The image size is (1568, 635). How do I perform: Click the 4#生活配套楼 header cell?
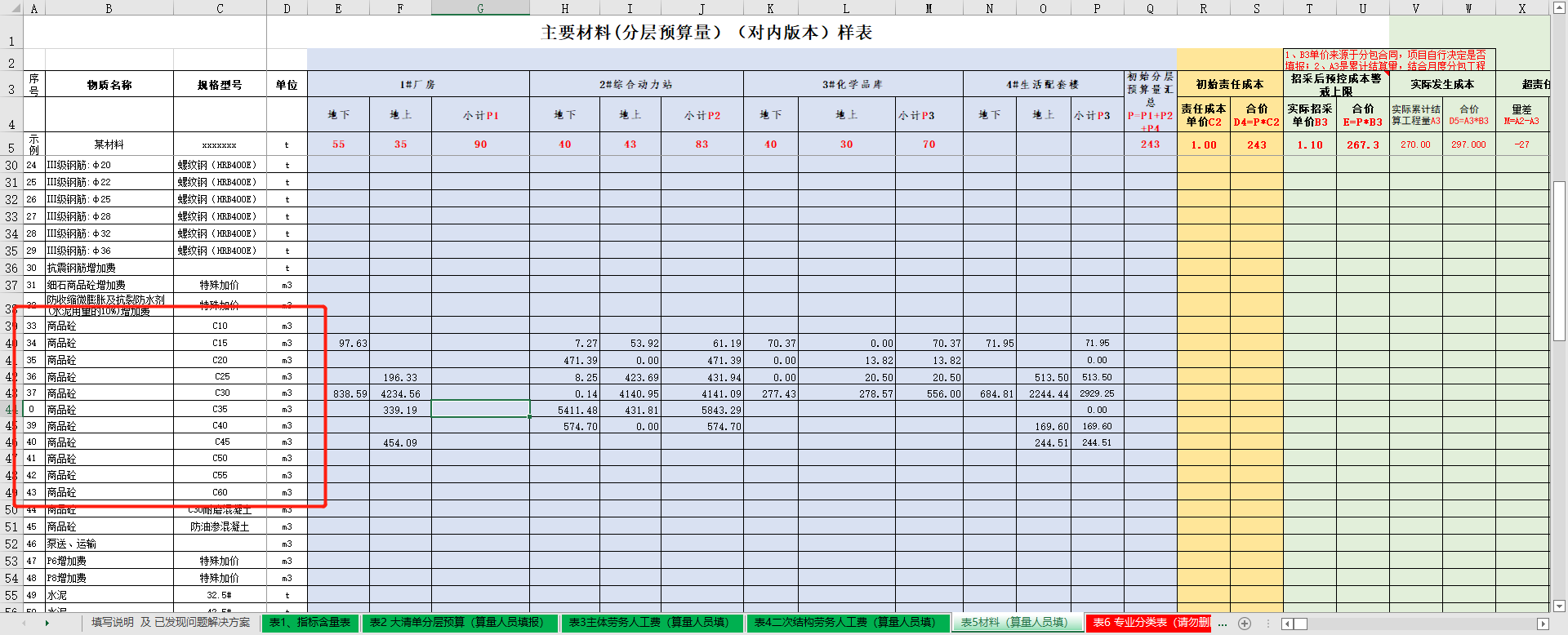[1043, 85]
